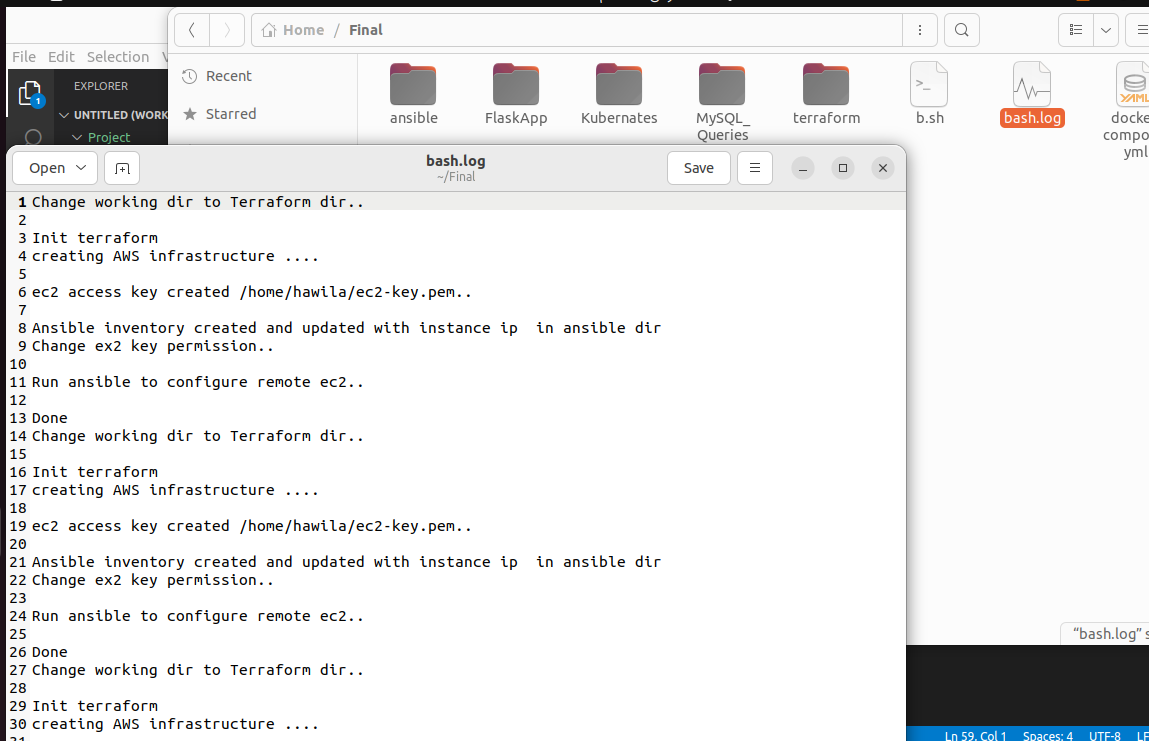Select the b.sh script file
The width and height of the screenshot is (1149, 741).
929,94
